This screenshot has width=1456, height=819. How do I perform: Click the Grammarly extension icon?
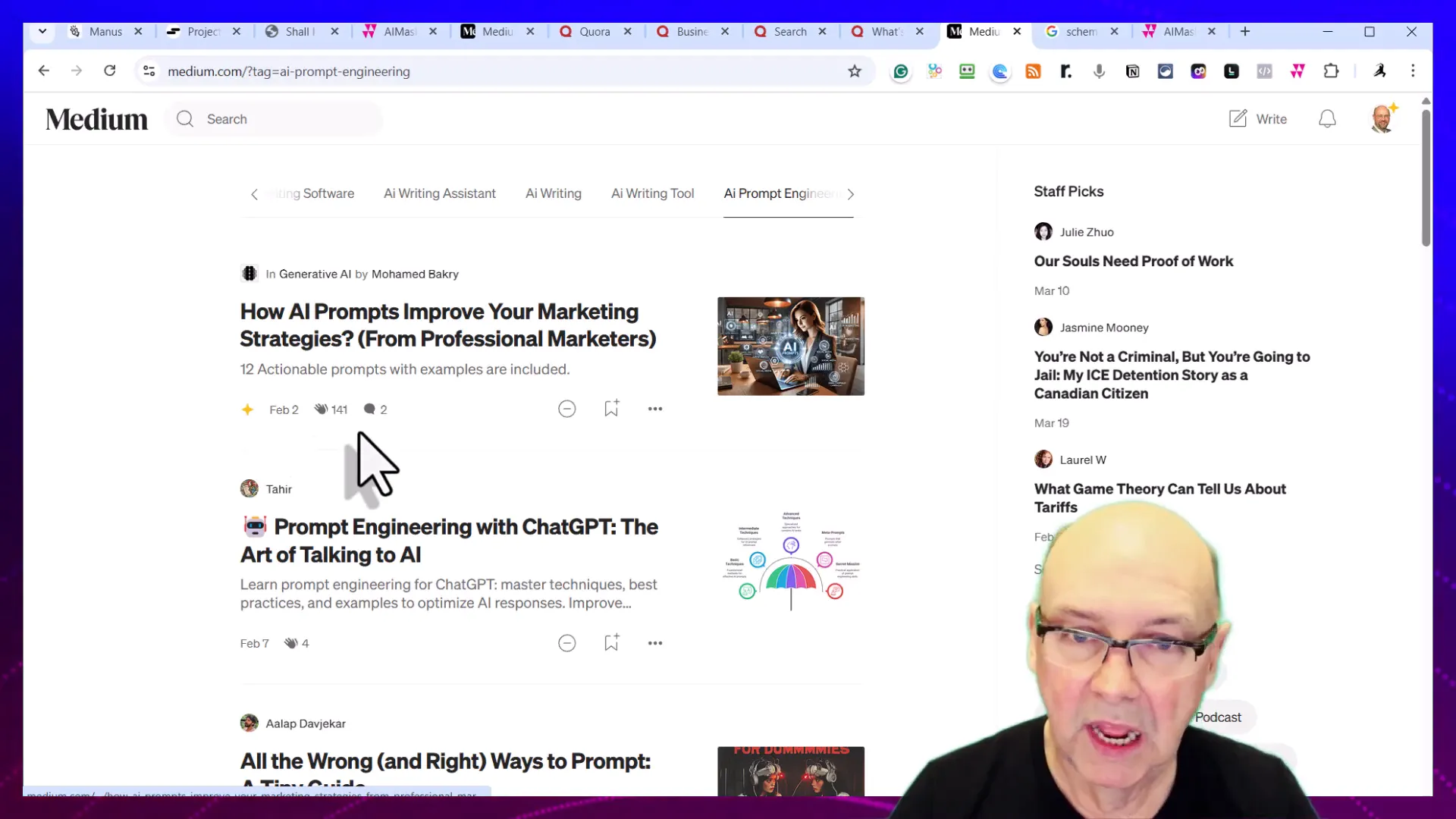[x=901, y=71]
